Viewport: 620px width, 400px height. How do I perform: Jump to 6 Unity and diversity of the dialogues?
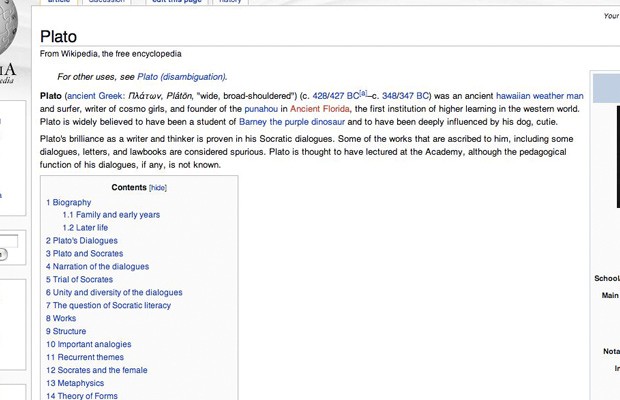[x=114, y=292]
